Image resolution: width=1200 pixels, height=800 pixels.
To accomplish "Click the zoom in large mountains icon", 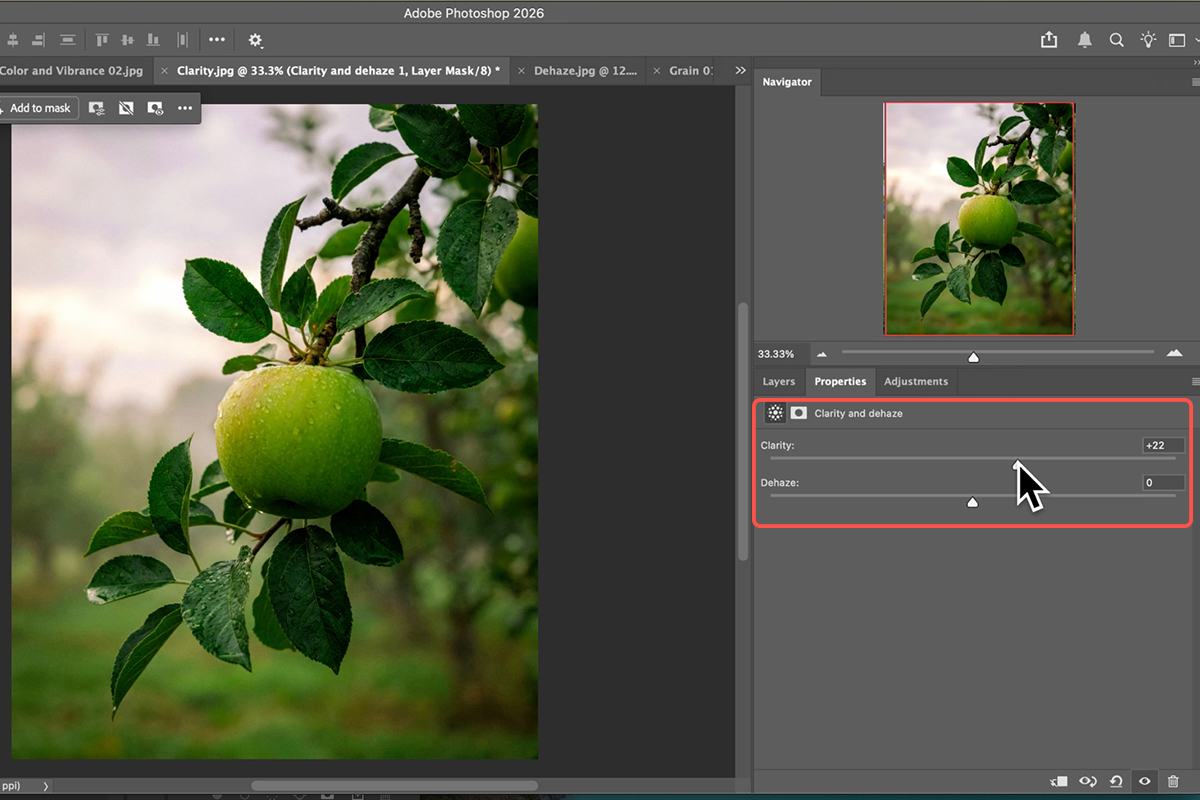I will click(x=1174, y=354).
